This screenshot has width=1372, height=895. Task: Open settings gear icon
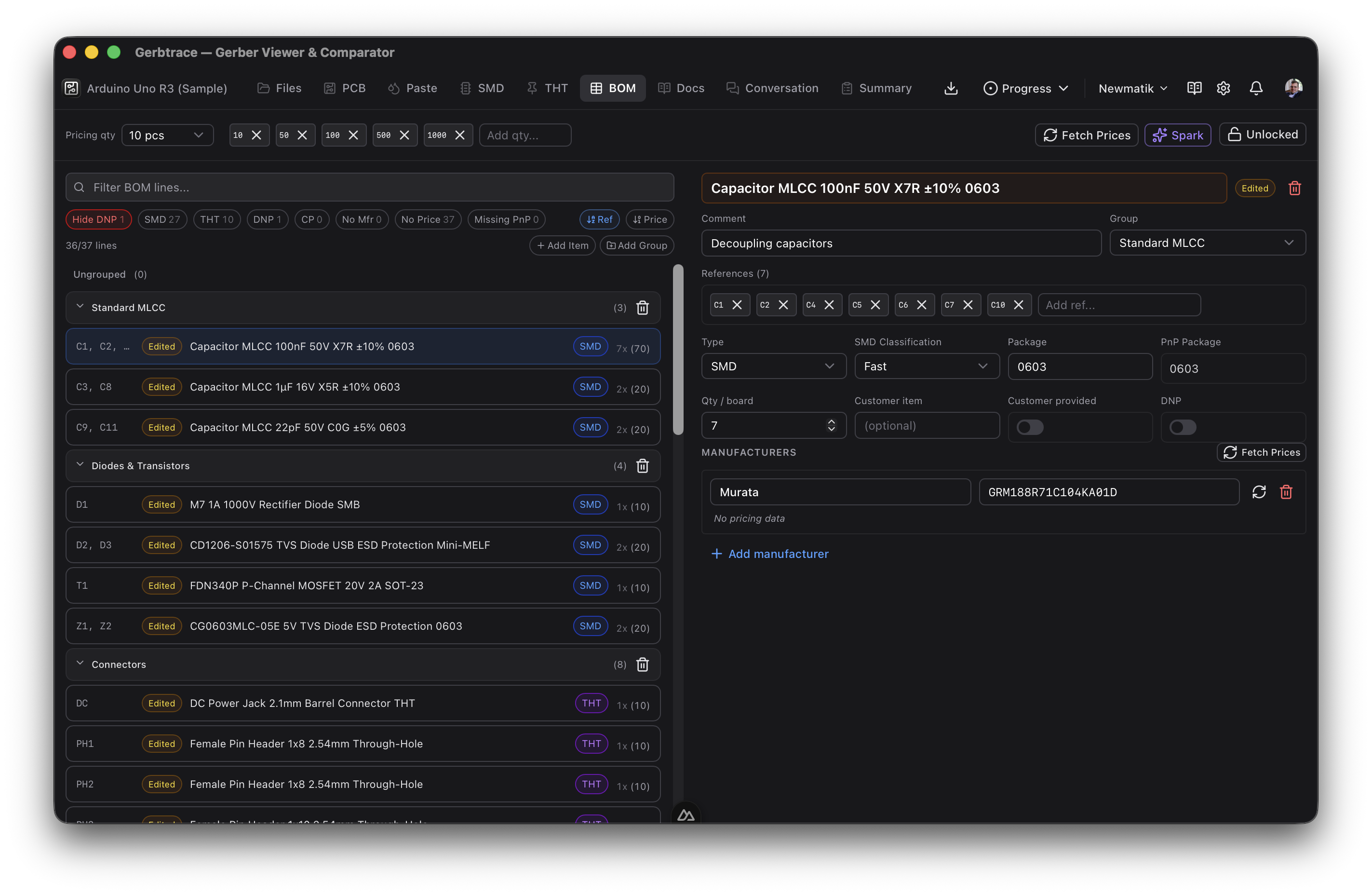pyautogui.click(x=1223, y=88)
